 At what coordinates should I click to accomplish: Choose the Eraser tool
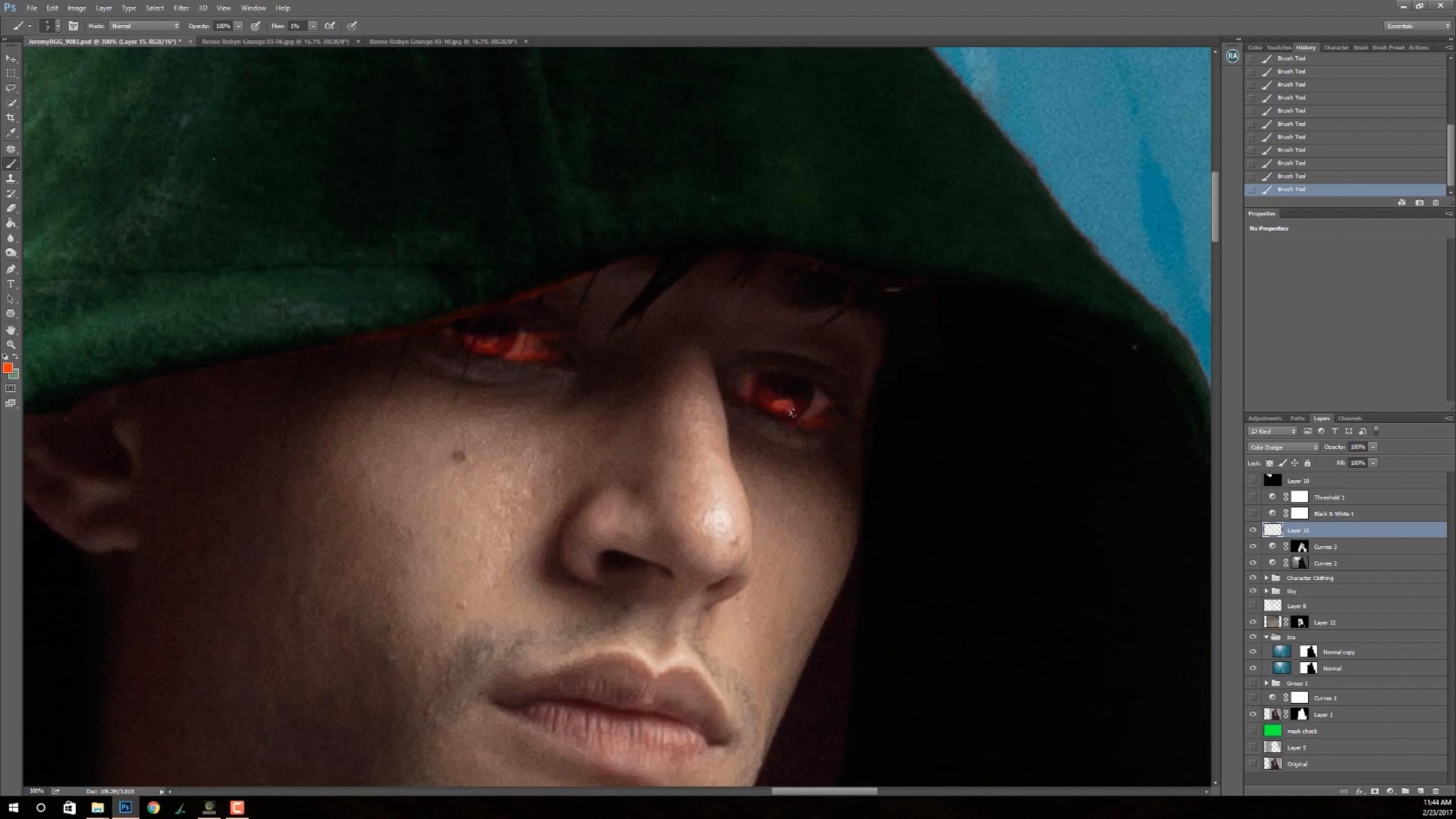coord(11,208)
